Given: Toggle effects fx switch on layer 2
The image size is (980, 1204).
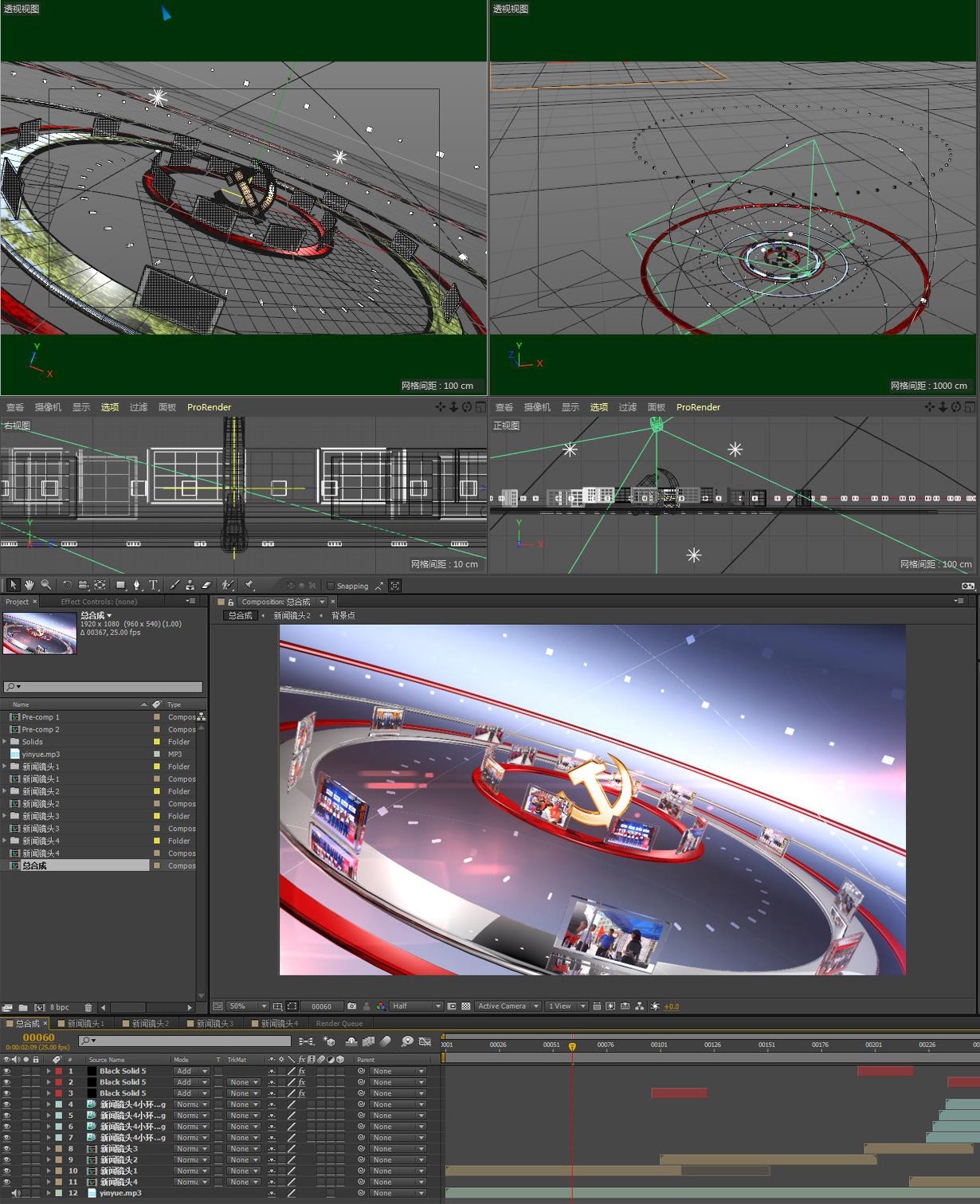Looking at the screenshot, I should (x=302, y=1082).
